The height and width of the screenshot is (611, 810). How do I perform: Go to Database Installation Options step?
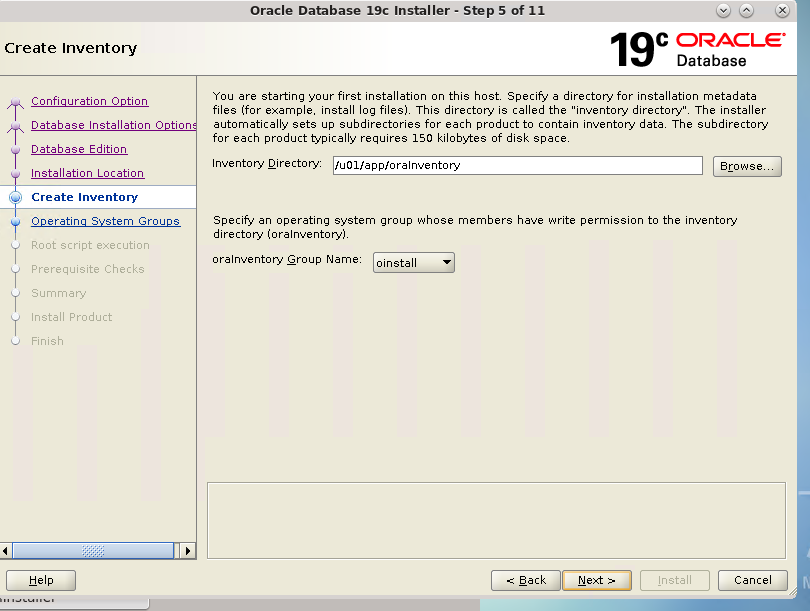click(114, 125)
